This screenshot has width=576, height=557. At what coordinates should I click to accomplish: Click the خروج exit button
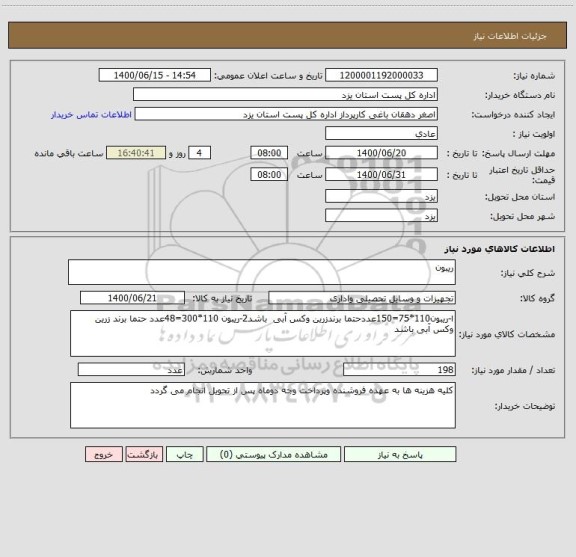104,454
